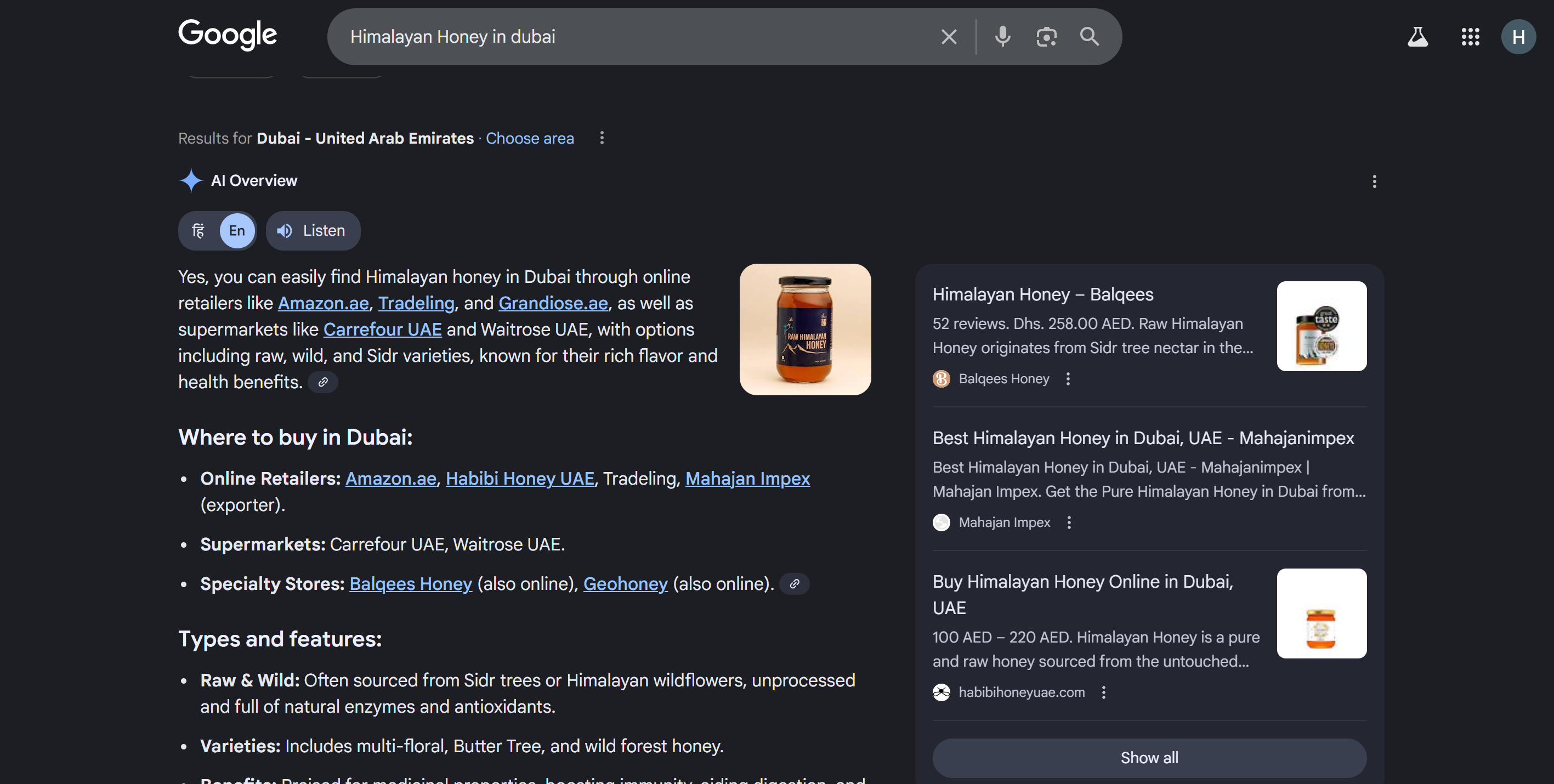Click link icon after health benefits
Image resolution: width=1554 pixels, height=784 pixels.
point(324,382)
